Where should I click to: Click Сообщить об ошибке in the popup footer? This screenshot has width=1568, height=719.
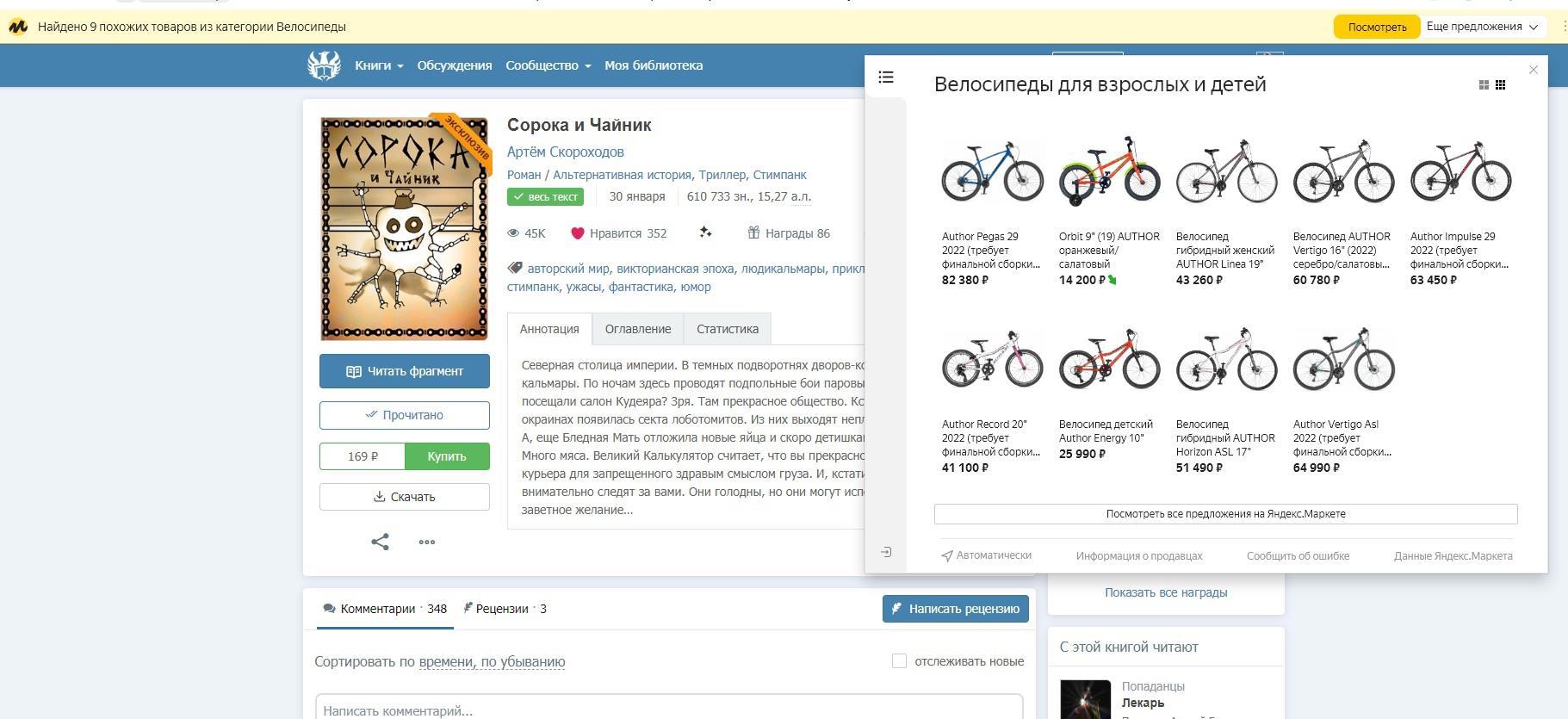(x=1298, y=556)
